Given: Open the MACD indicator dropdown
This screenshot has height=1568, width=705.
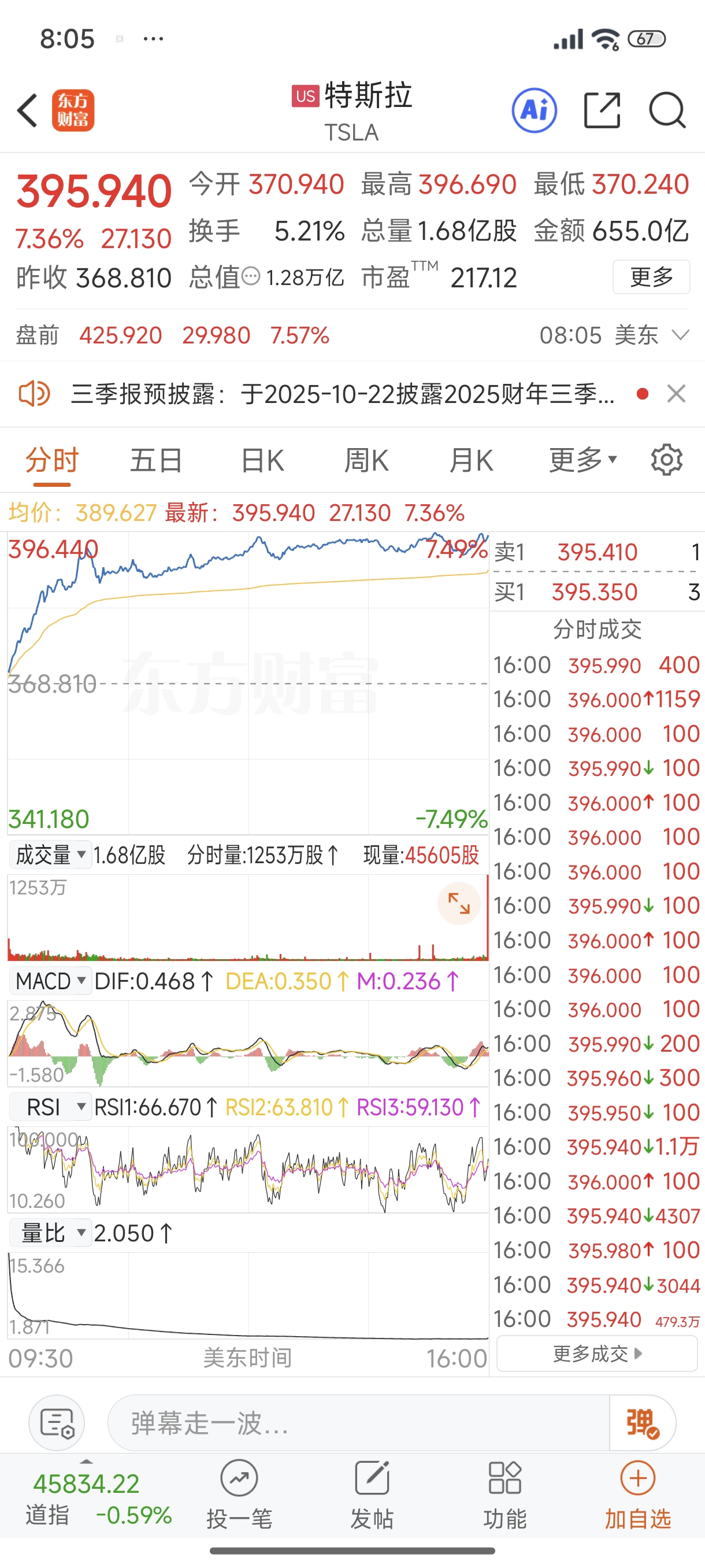Looking at the screenshot, I should [x=50, y=981].
